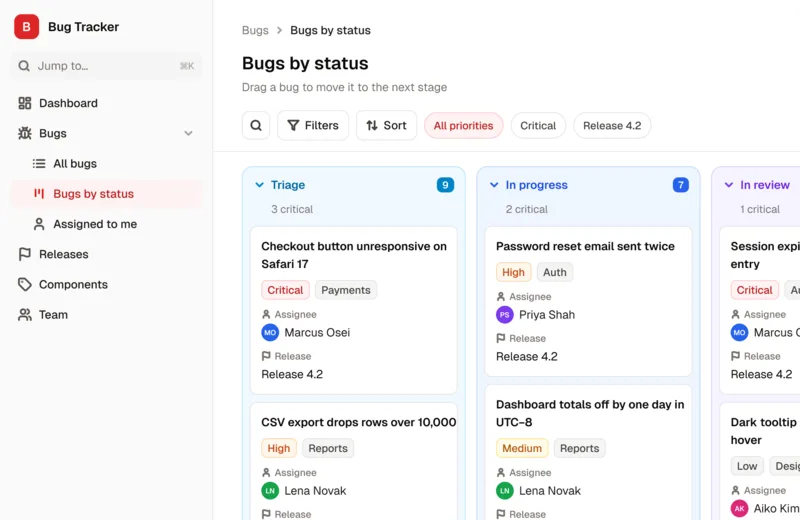This screenshot has width=800, height=520.
Task: Open Password reset email sent twice card
Action: (588, 302)
